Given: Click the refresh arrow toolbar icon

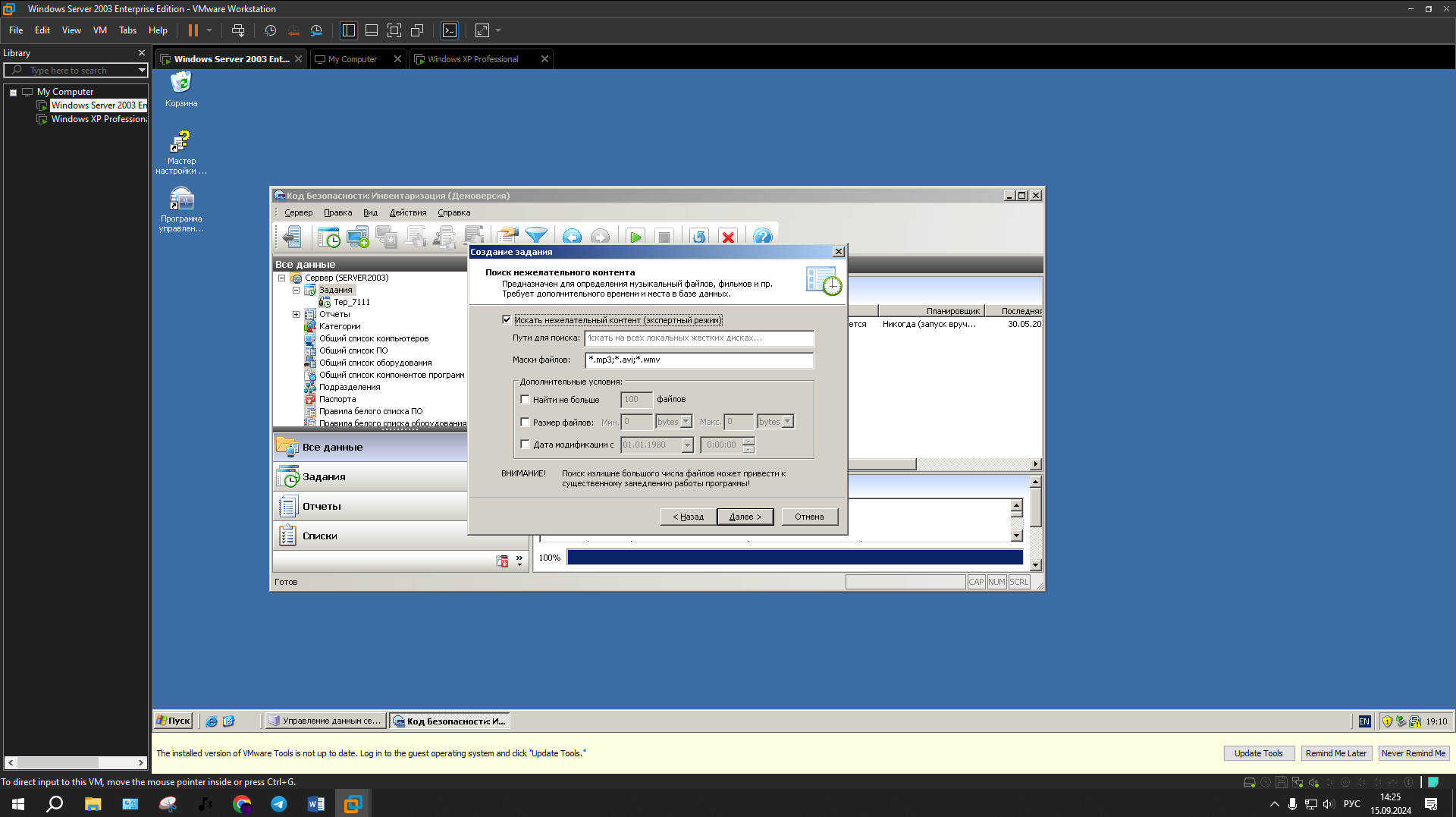Looking at the screenshot, I should click(699, 237).
